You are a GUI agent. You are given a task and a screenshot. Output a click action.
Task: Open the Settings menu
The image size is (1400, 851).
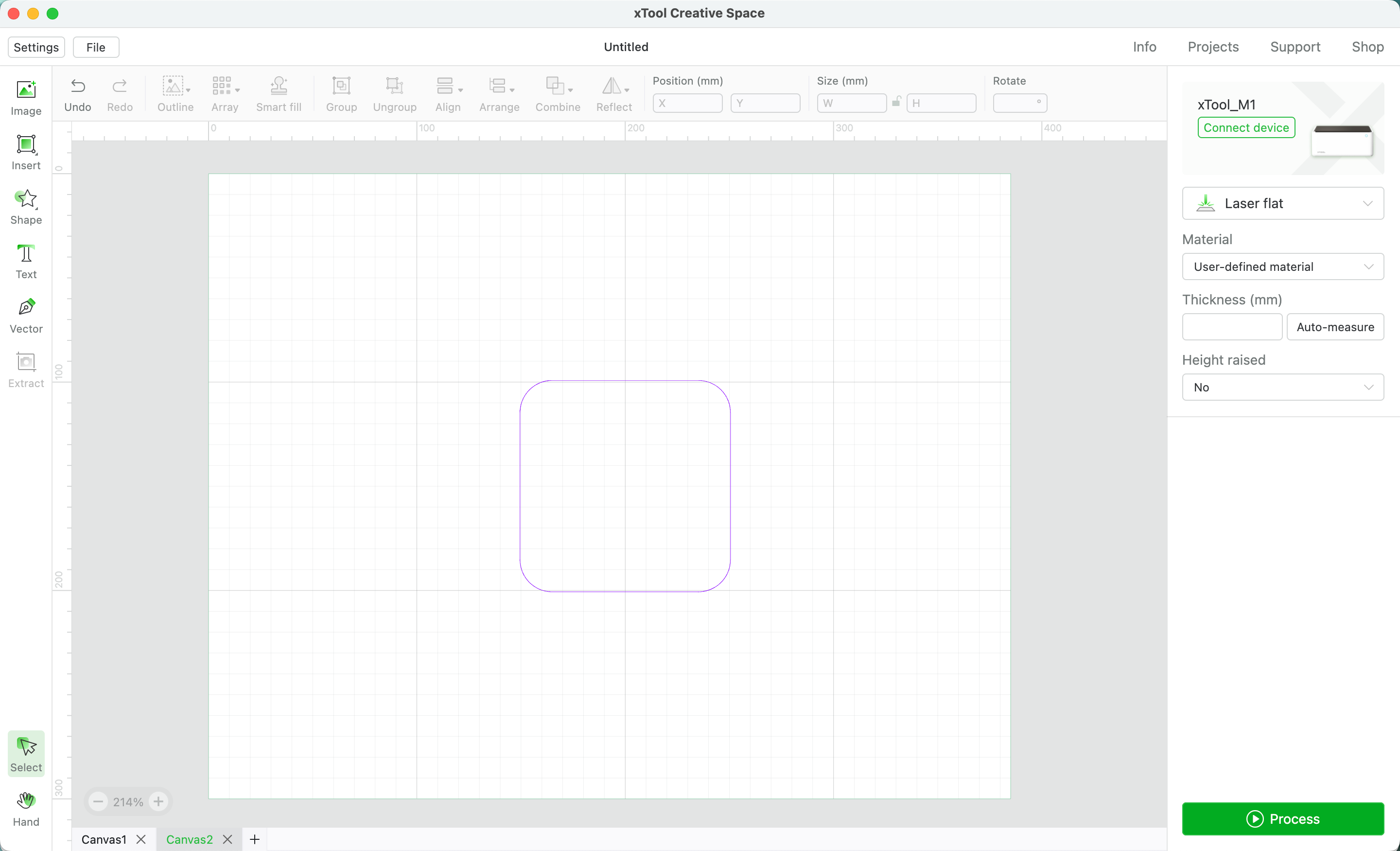pos(36,47)
